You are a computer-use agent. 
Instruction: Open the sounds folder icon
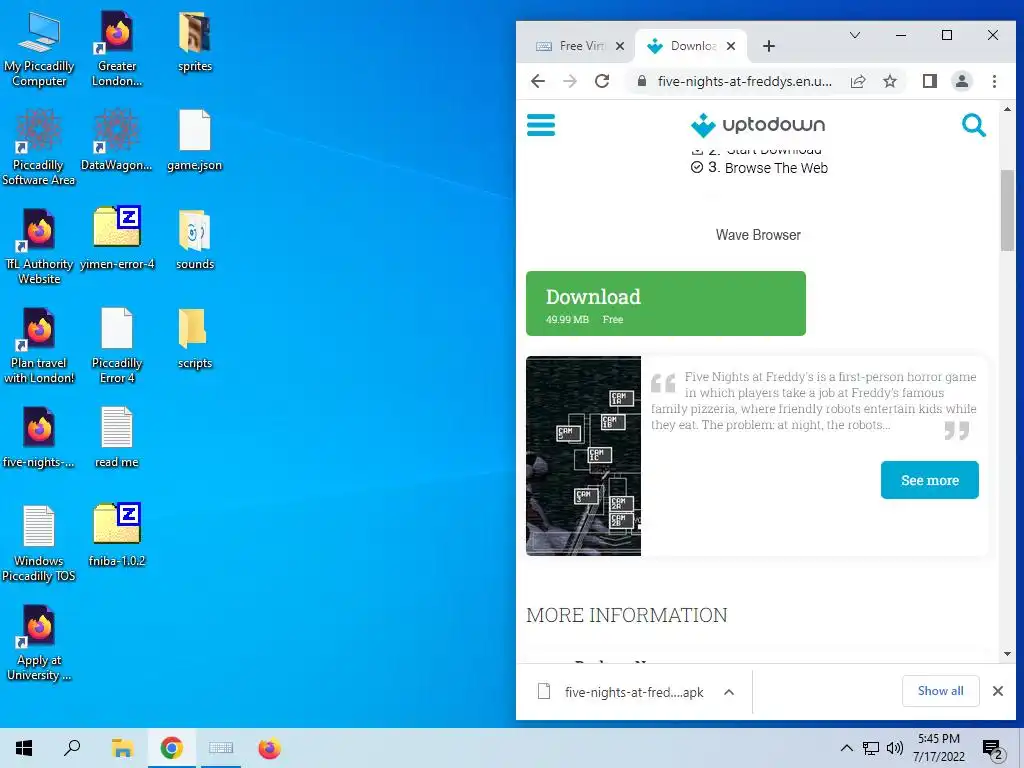click(195, 239)
